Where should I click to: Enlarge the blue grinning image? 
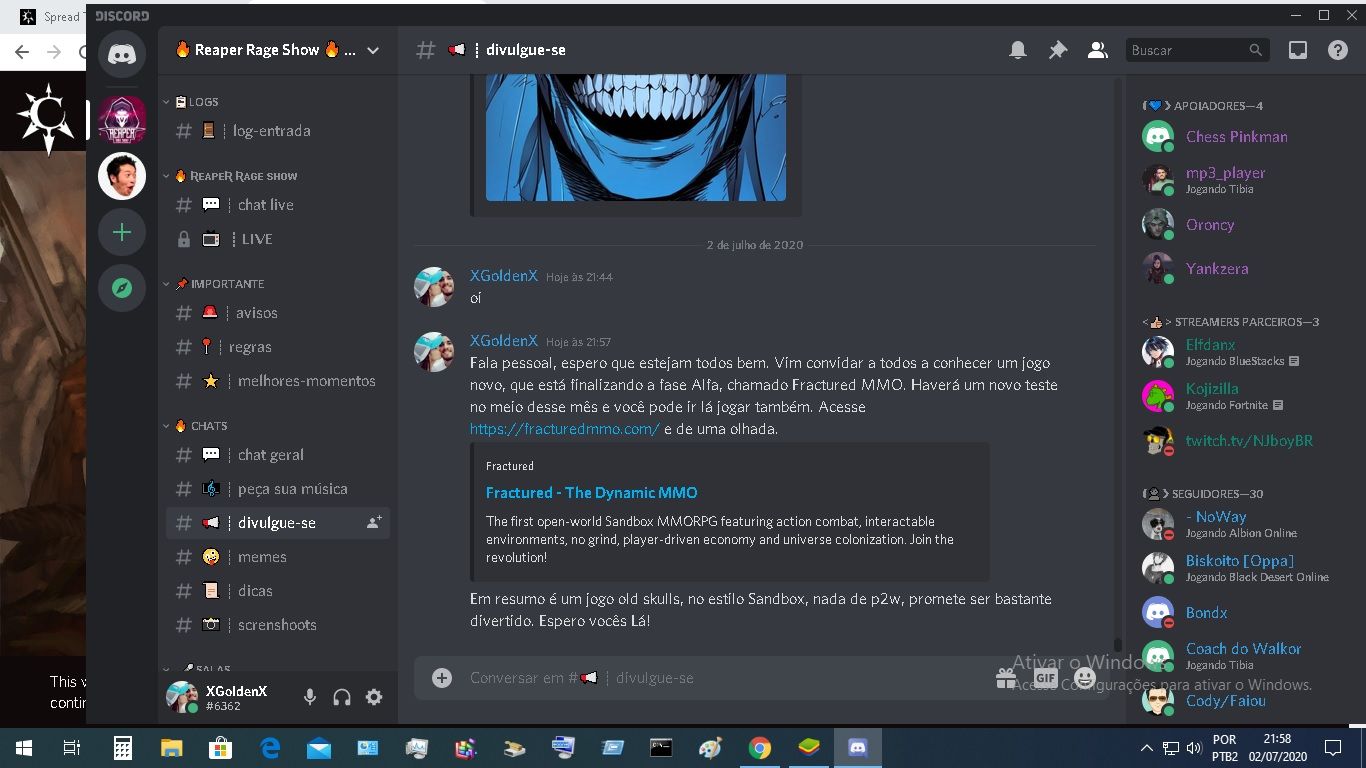click(x=636, y=137)
